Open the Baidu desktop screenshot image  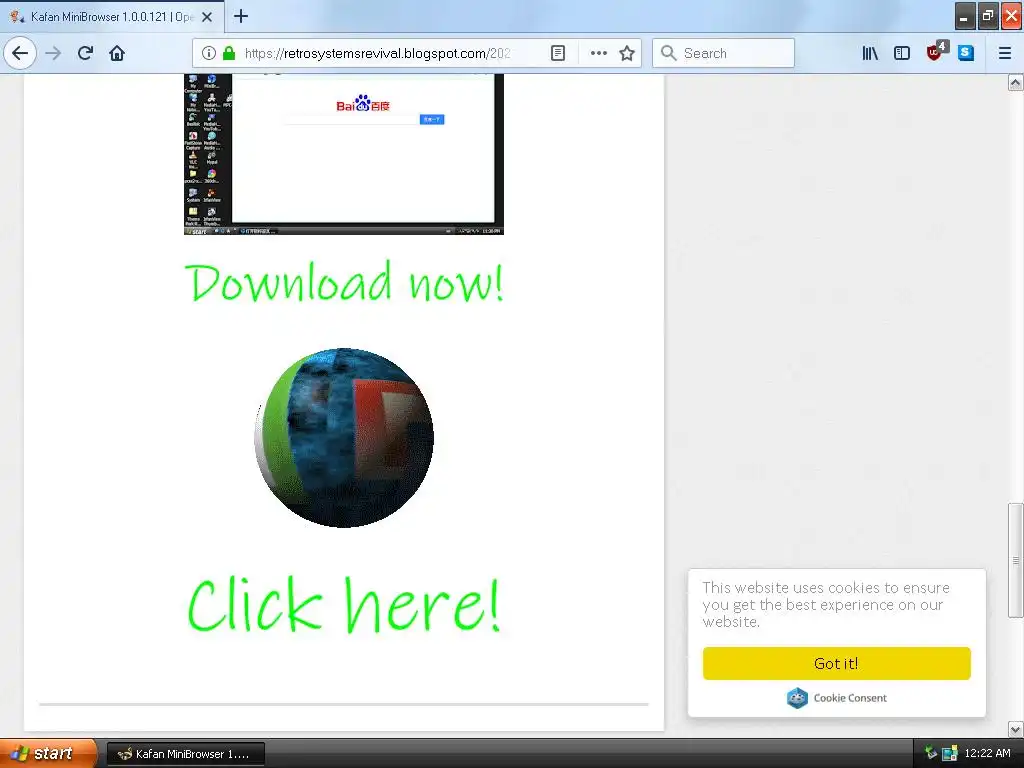click(x=344, y=154)
